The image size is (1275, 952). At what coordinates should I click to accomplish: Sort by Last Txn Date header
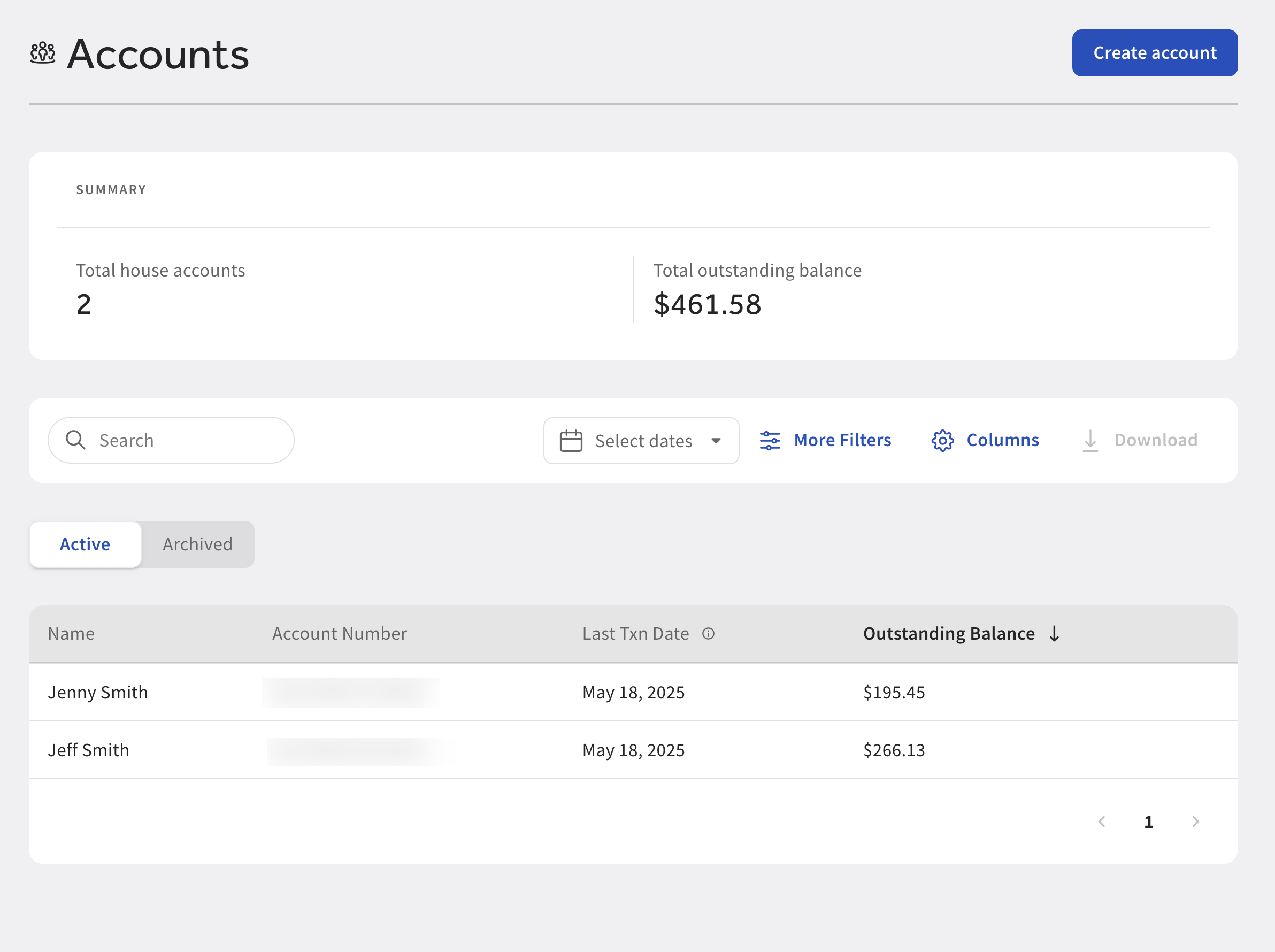pyautogui.click(x=635, y=634)
